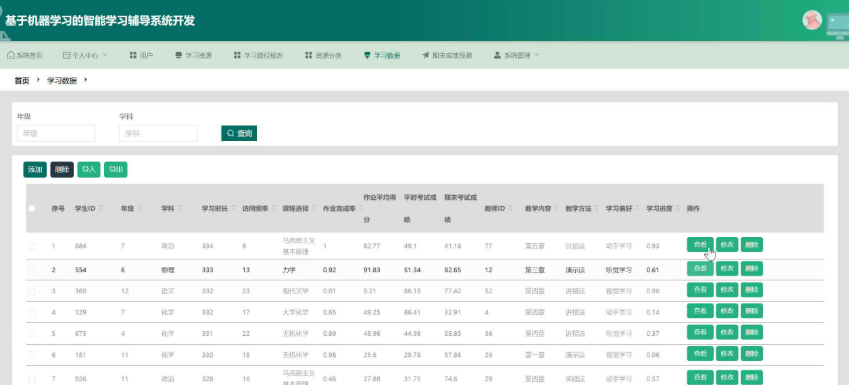The width and height of the screenshot is (849, 385).
Task: Click the user avatar in the header
Action: tap(812, 20)
